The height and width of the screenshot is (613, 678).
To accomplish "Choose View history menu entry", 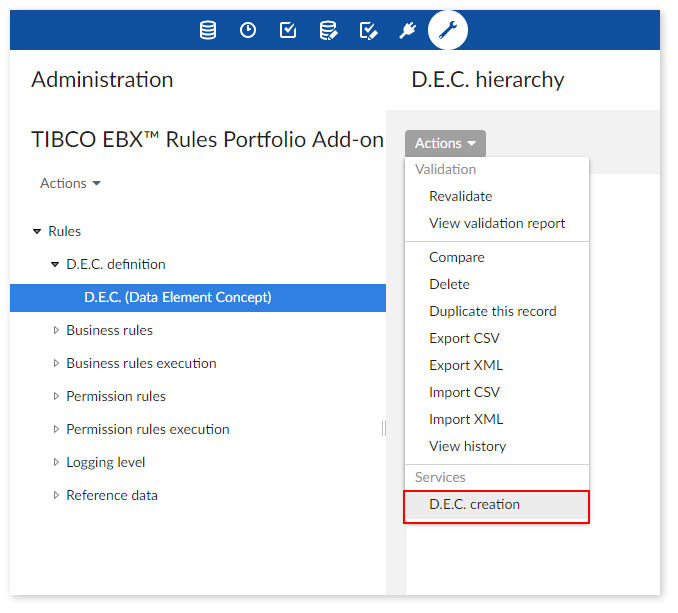I will tap(497, 447).
